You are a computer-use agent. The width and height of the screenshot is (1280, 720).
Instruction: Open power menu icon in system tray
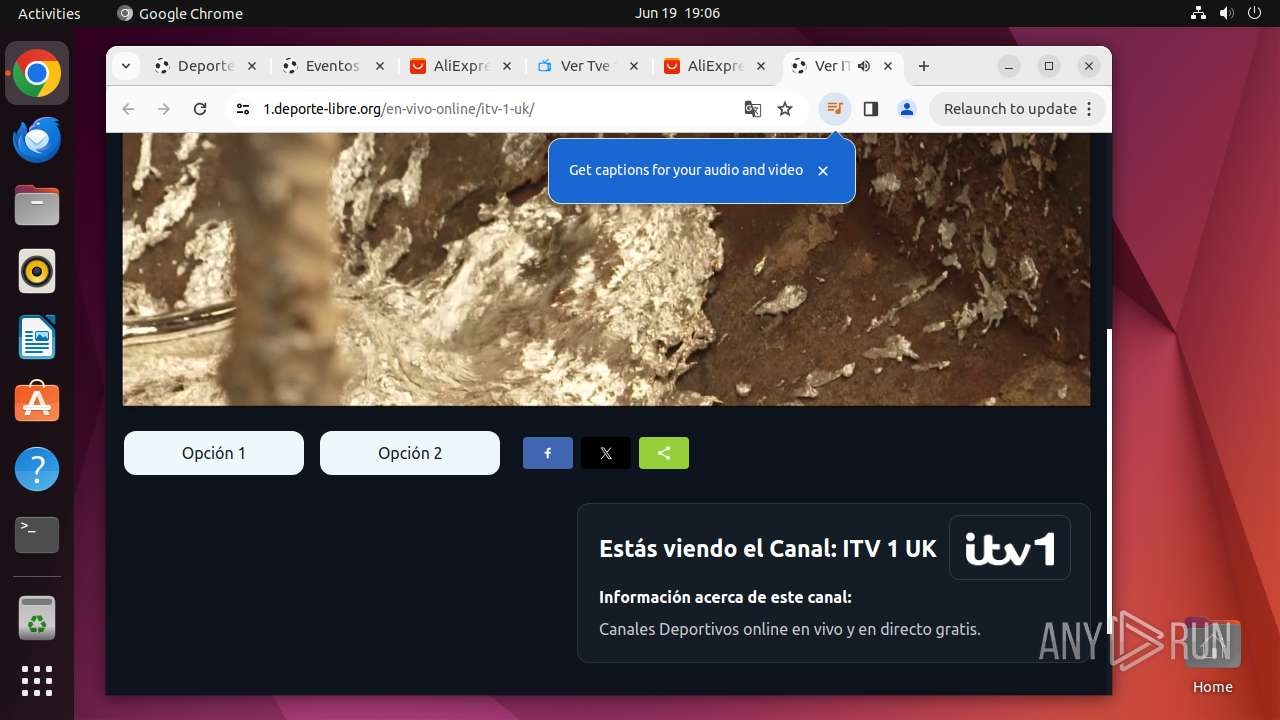1254,13
